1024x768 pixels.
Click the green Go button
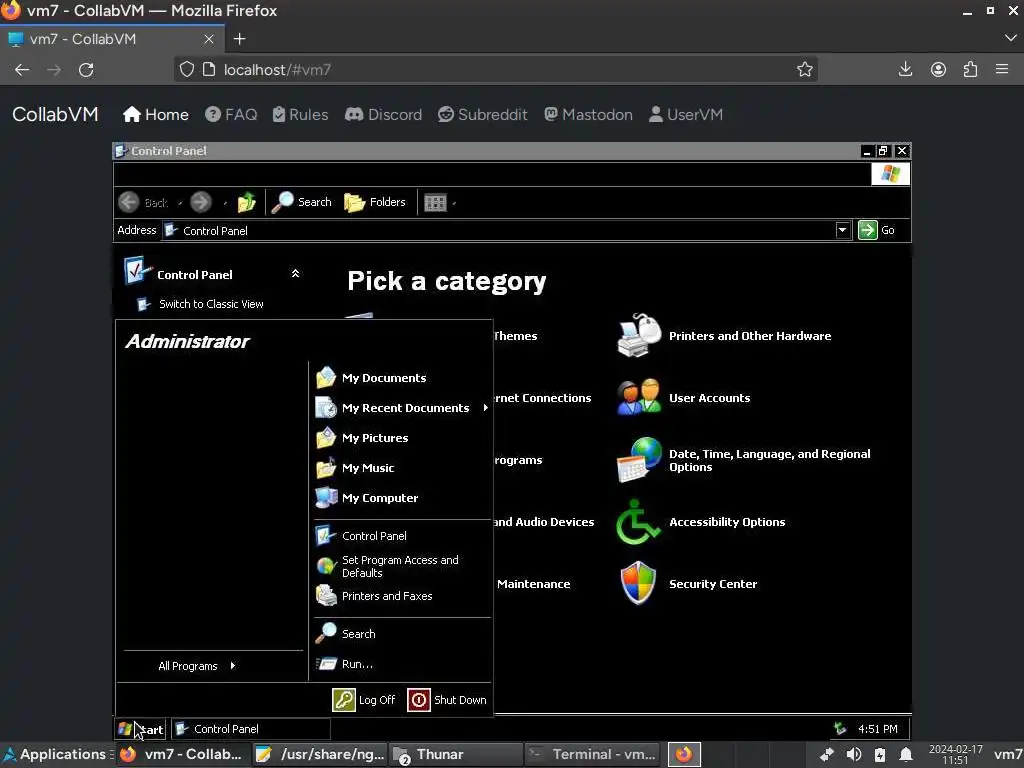(x=876, y=230)
